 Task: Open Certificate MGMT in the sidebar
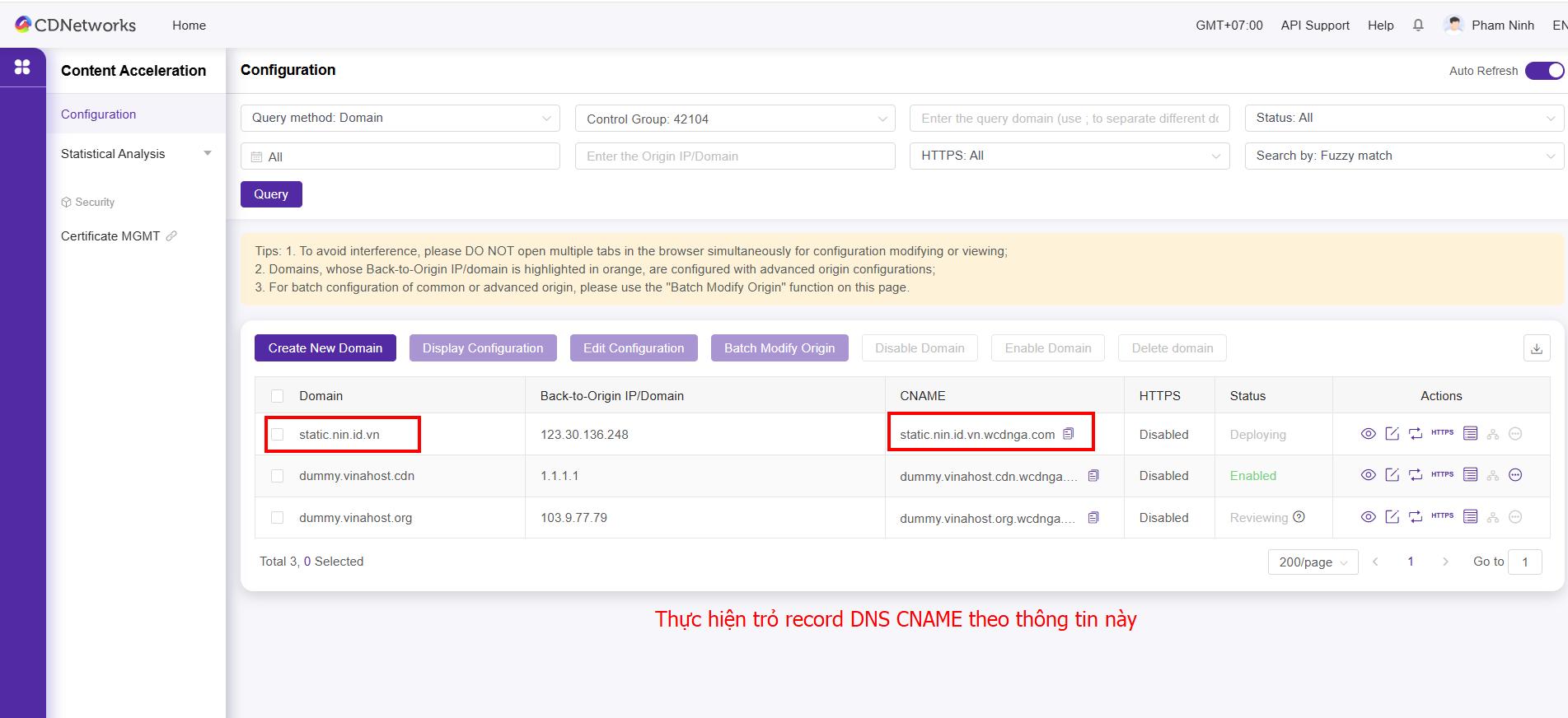click(x=110, y=236)
